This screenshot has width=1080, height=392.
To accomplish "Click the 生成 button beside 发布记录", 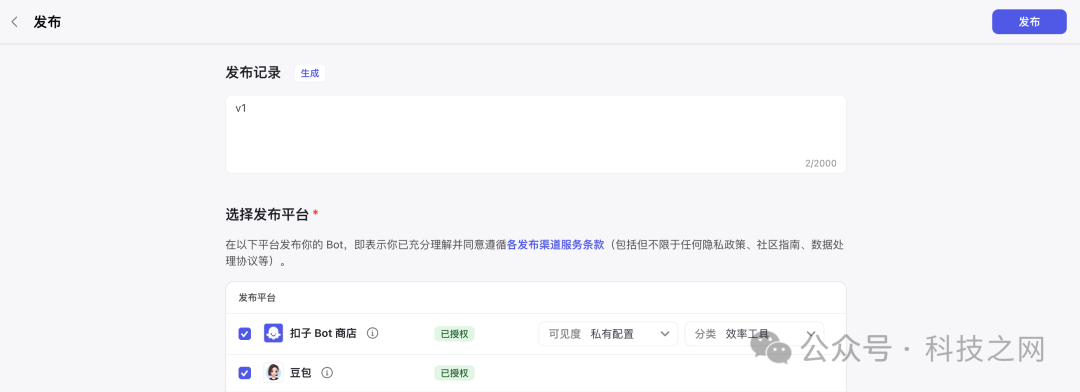I will pos(310,73).
